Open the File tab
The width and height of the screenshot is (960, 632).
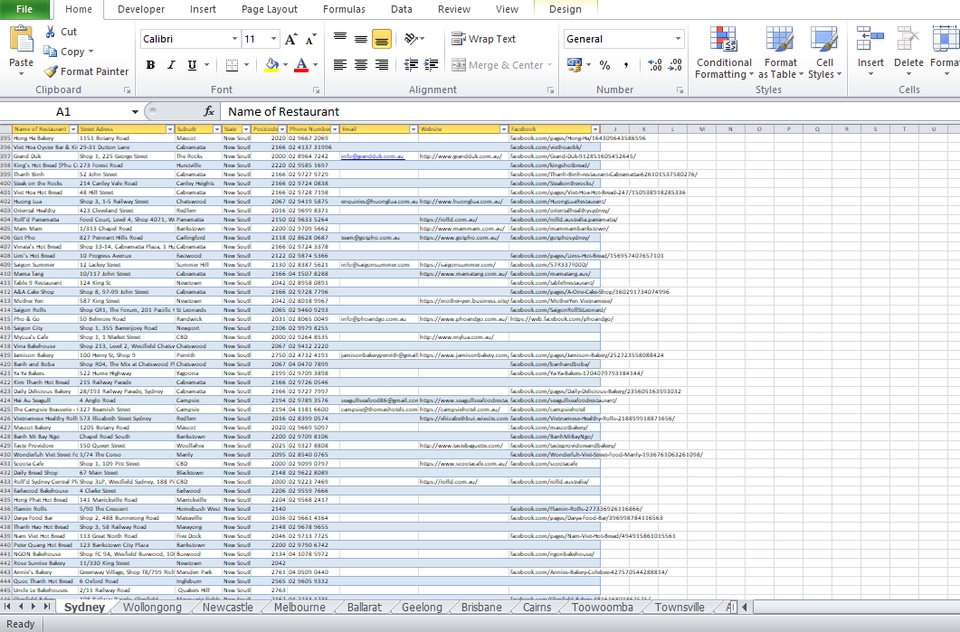(x=24, y=9)
